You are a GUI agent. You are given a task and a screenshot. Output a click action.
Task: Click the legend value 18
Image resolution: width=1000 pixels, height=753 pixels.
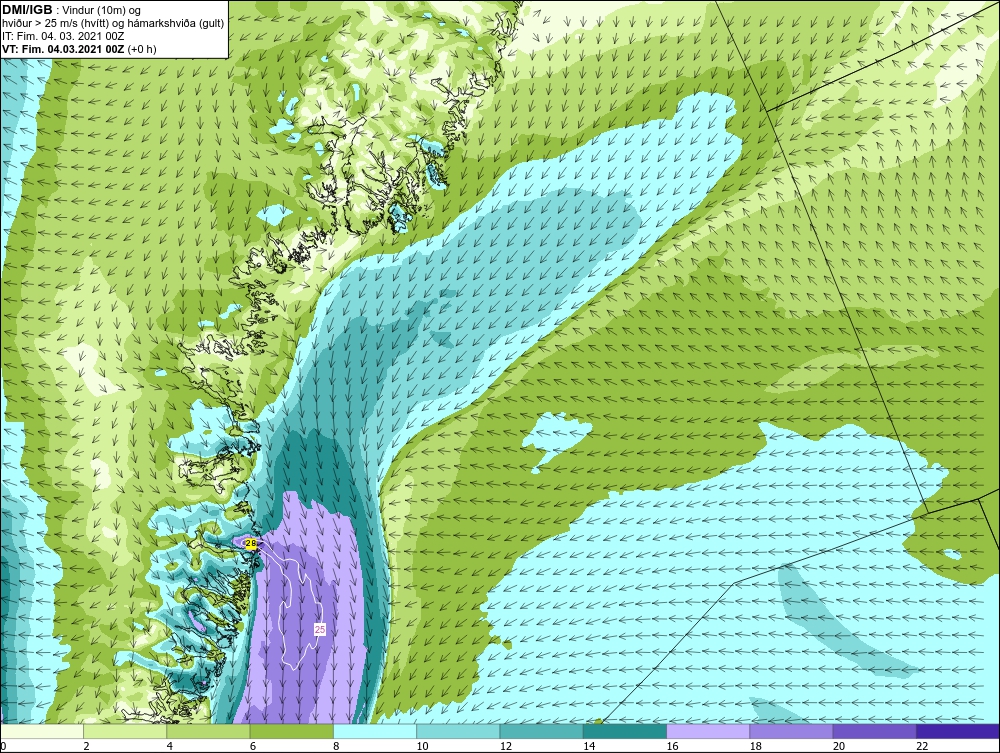pyautogui.click(x=756, y=747)
